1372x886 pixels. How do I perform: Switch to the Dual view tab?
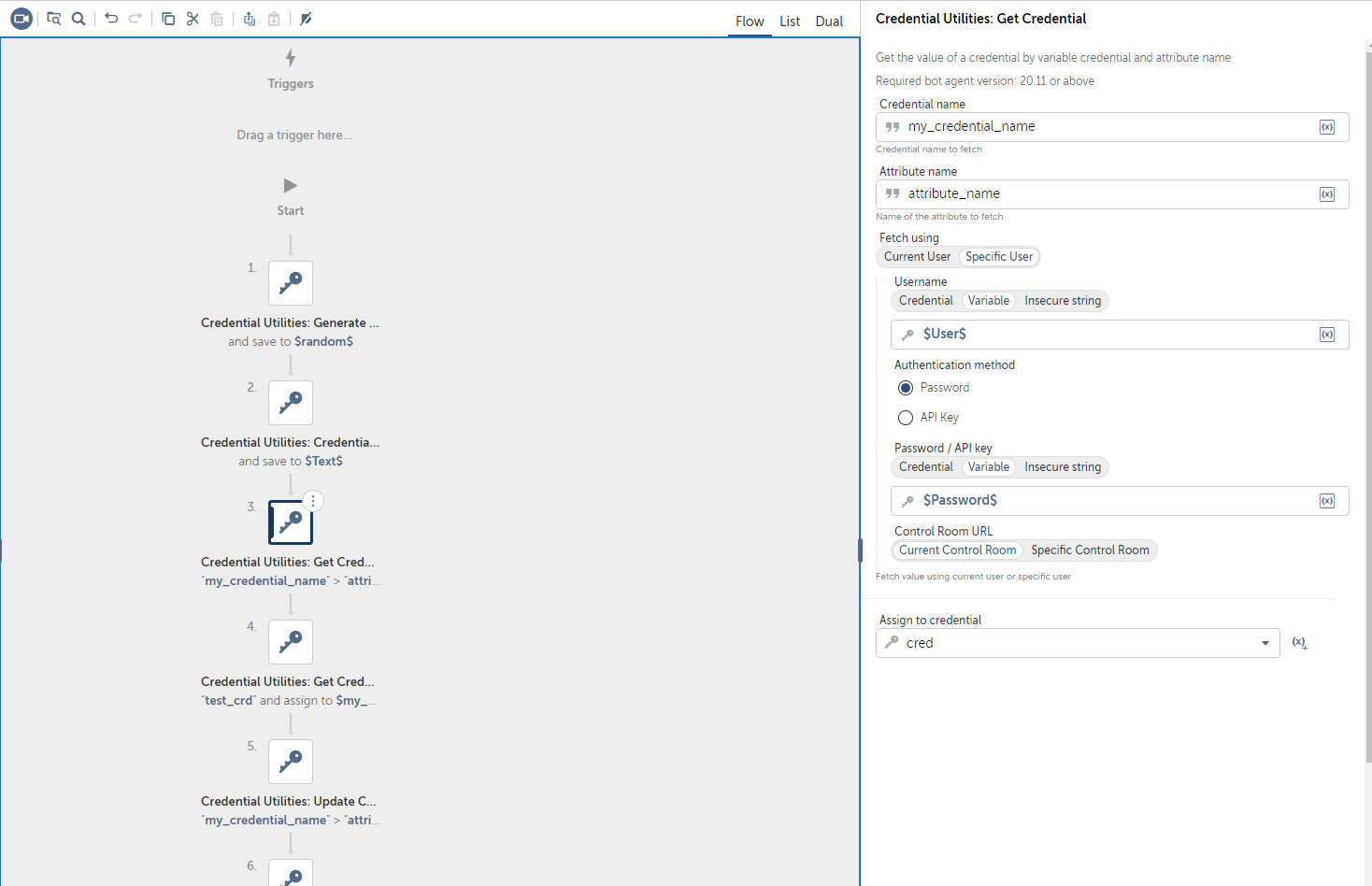point(828,21)
